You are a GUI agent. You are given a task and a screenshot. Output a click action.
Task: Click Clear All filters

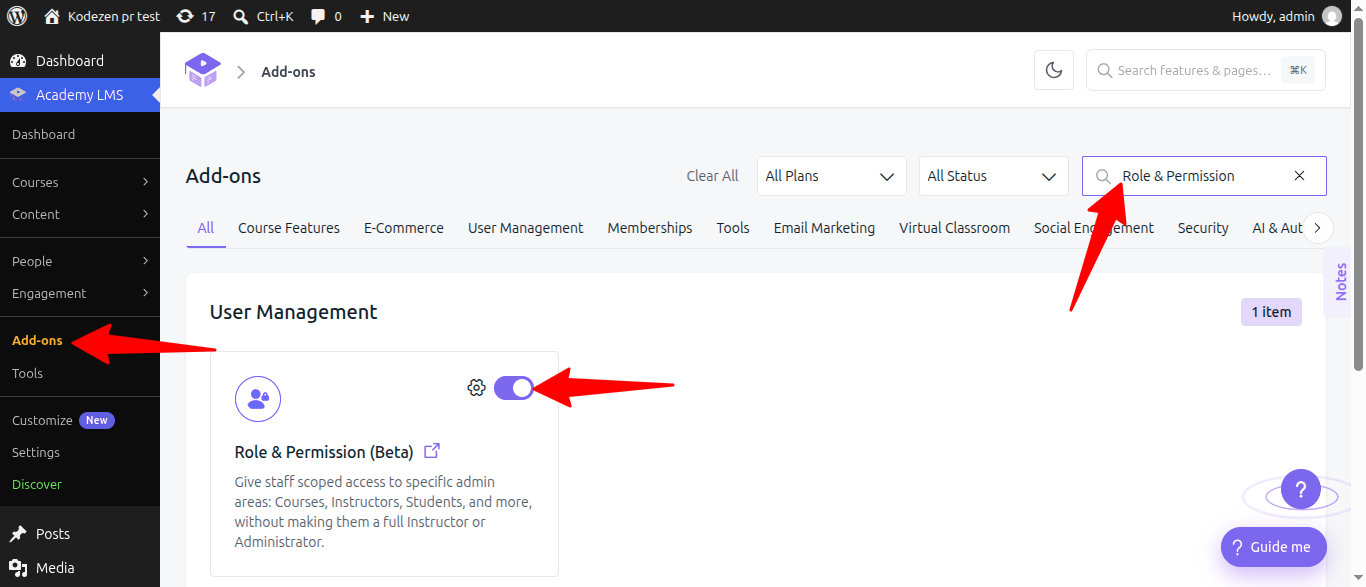712,176
